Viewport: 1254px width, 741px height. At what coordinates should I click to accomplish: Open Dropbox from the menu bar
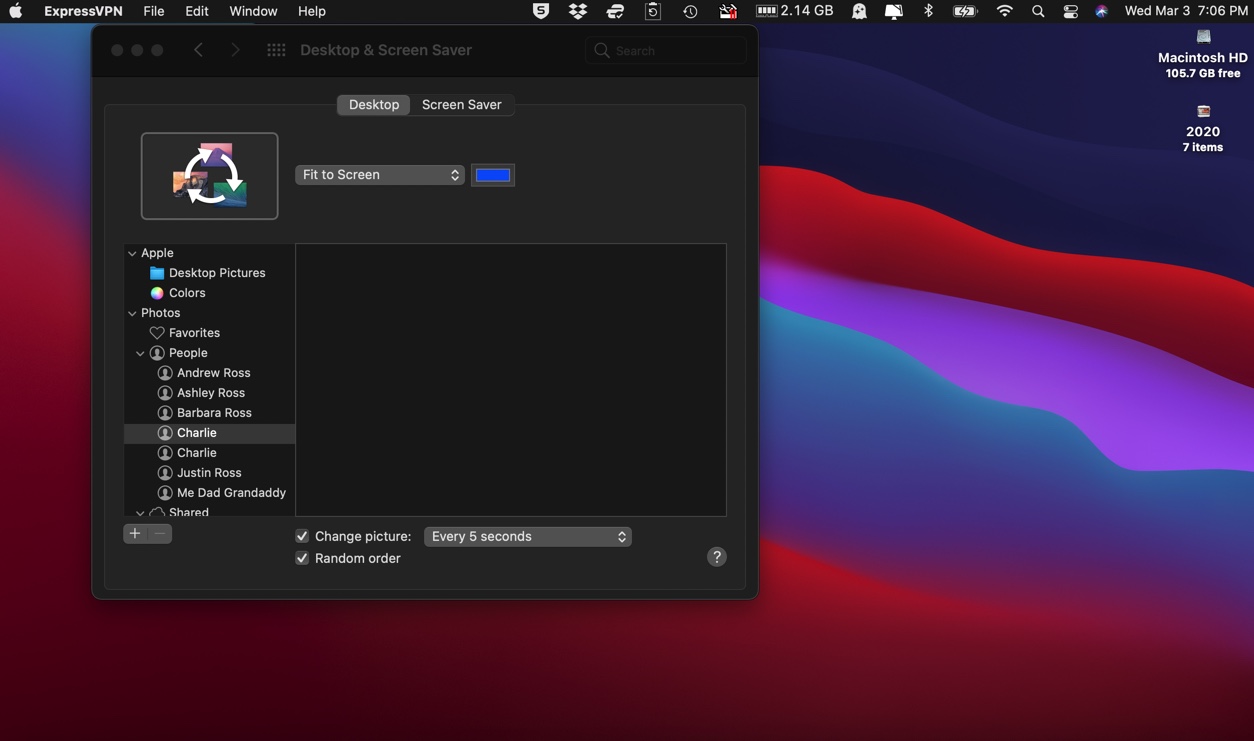578,11
